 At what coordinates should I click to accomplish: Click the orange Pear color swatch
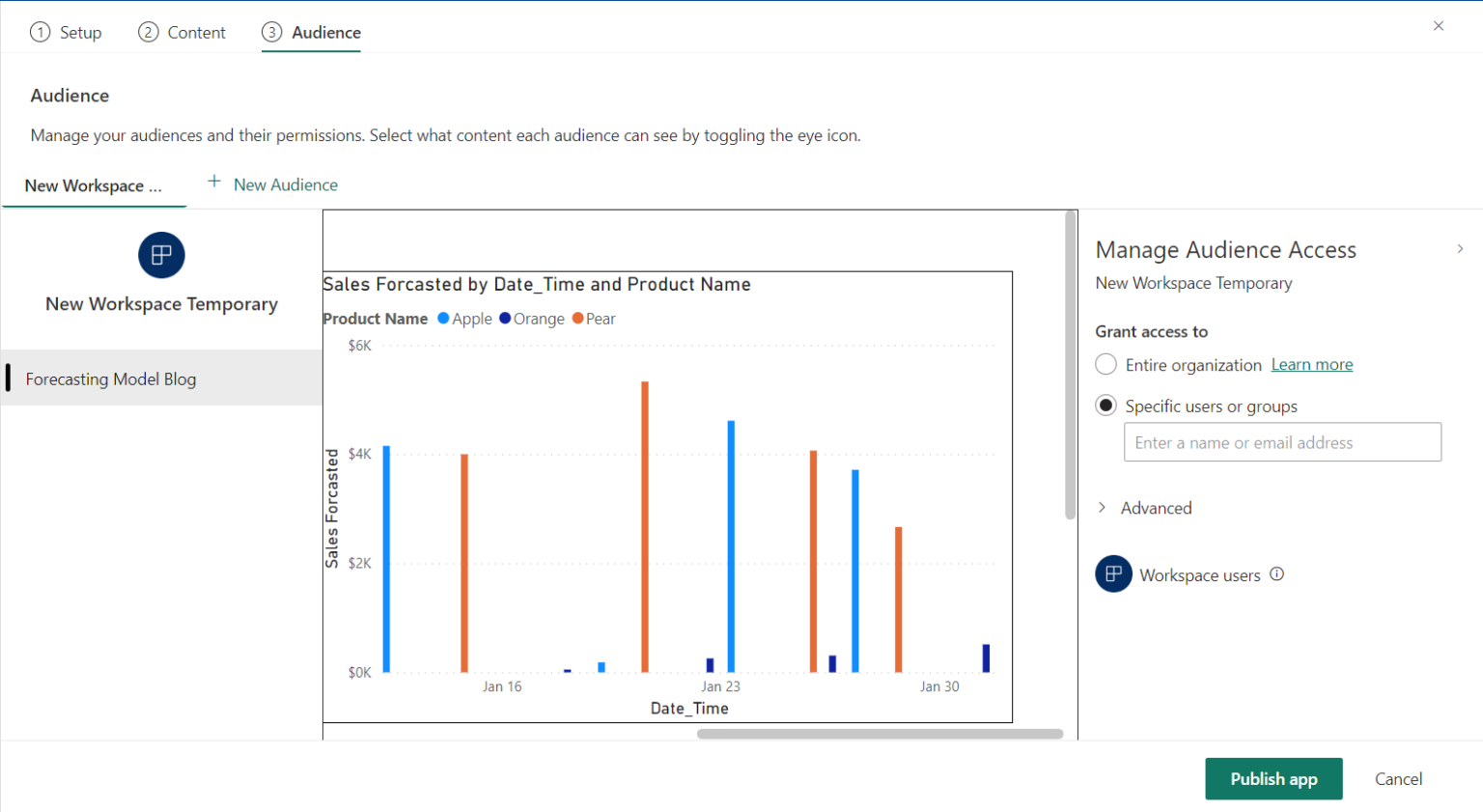point(578,319)
